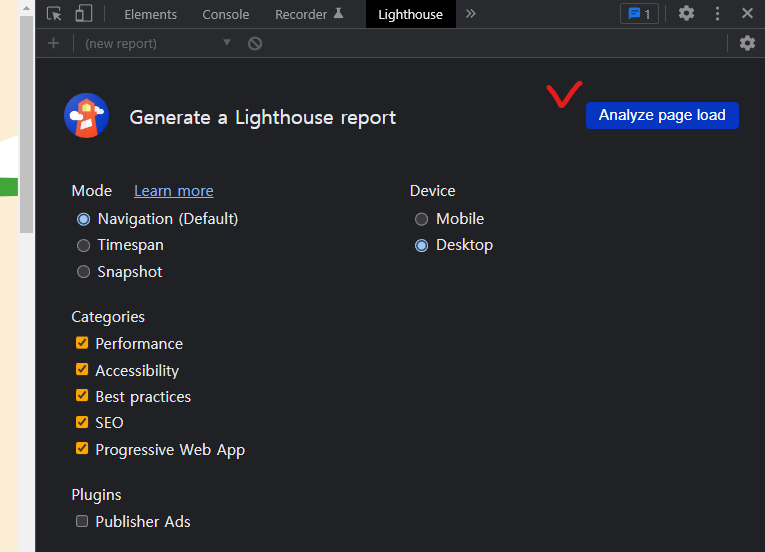Toggle the device toolbar icon

tap(83, 14)
